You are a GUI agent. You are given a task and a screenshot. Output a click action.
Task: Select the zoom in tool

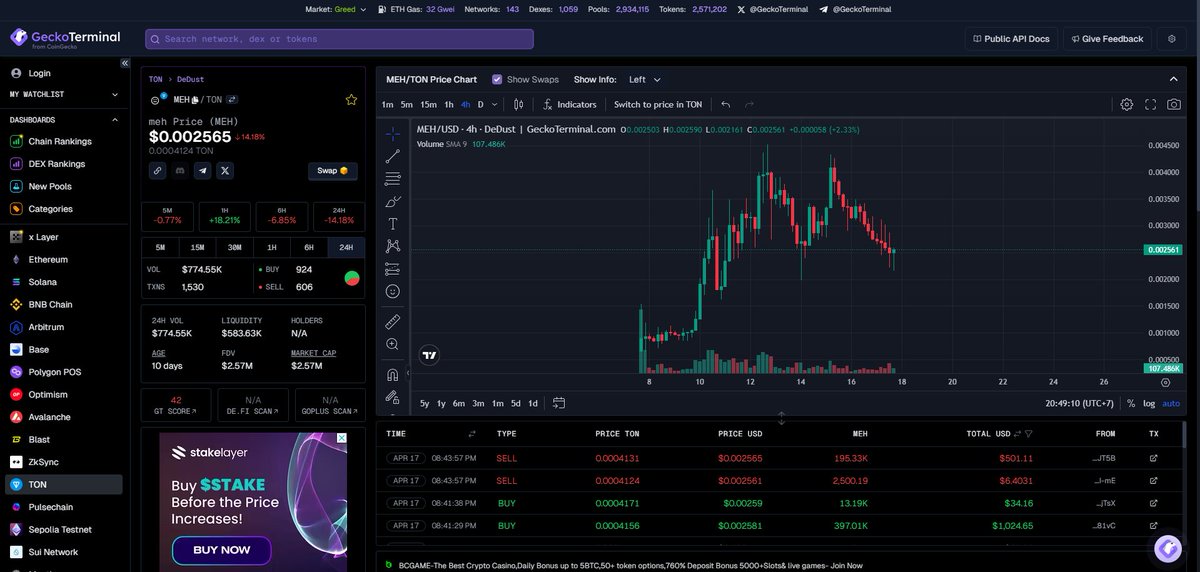point(392,344)
